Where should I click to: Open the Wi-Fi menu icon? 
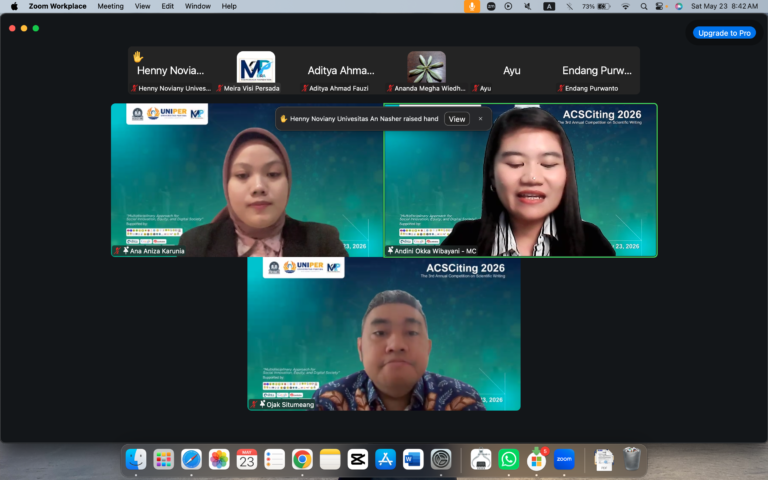625,6
